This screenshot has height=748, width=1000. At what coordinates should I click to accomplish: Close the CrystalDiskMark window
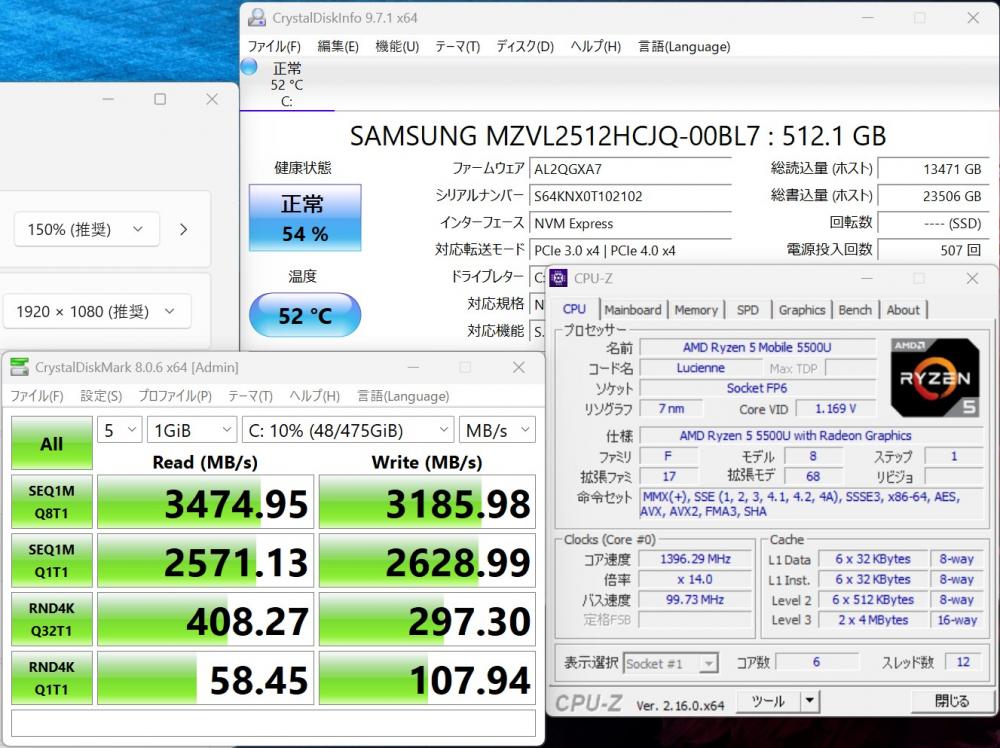518,367
